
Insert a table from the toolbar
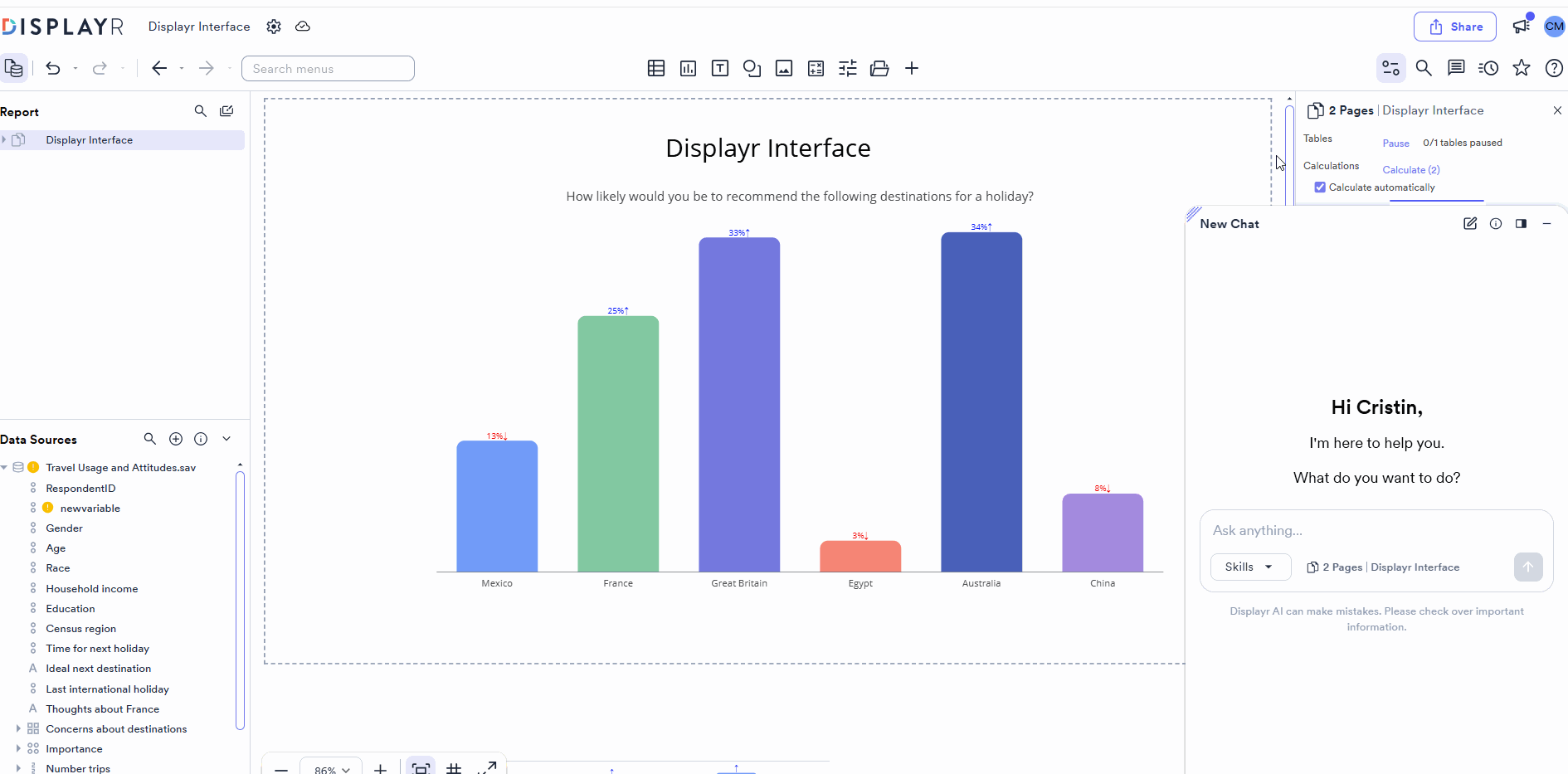(656, 68)
